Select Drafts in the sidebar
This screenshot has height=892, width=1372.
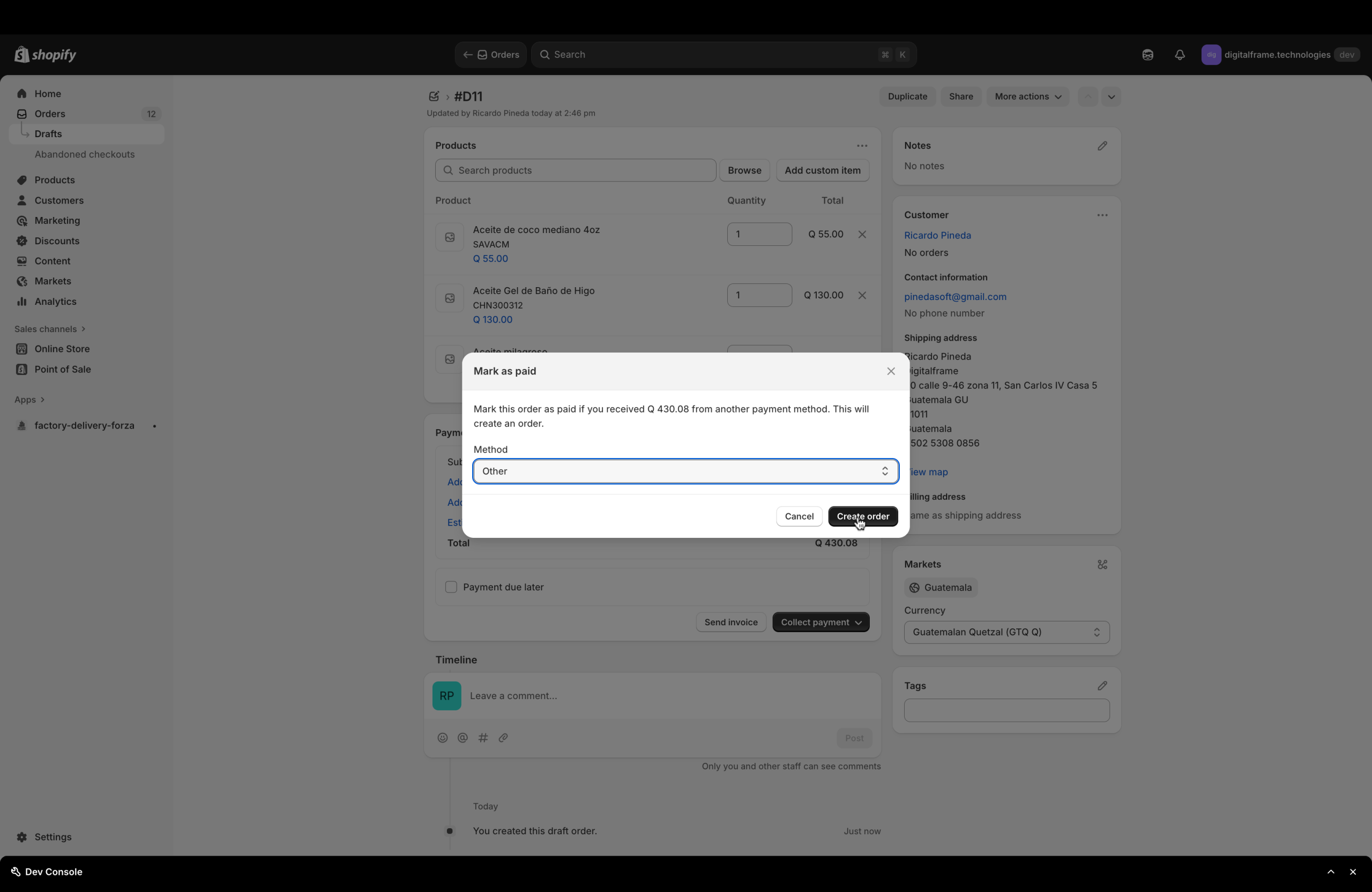point(48,134)
